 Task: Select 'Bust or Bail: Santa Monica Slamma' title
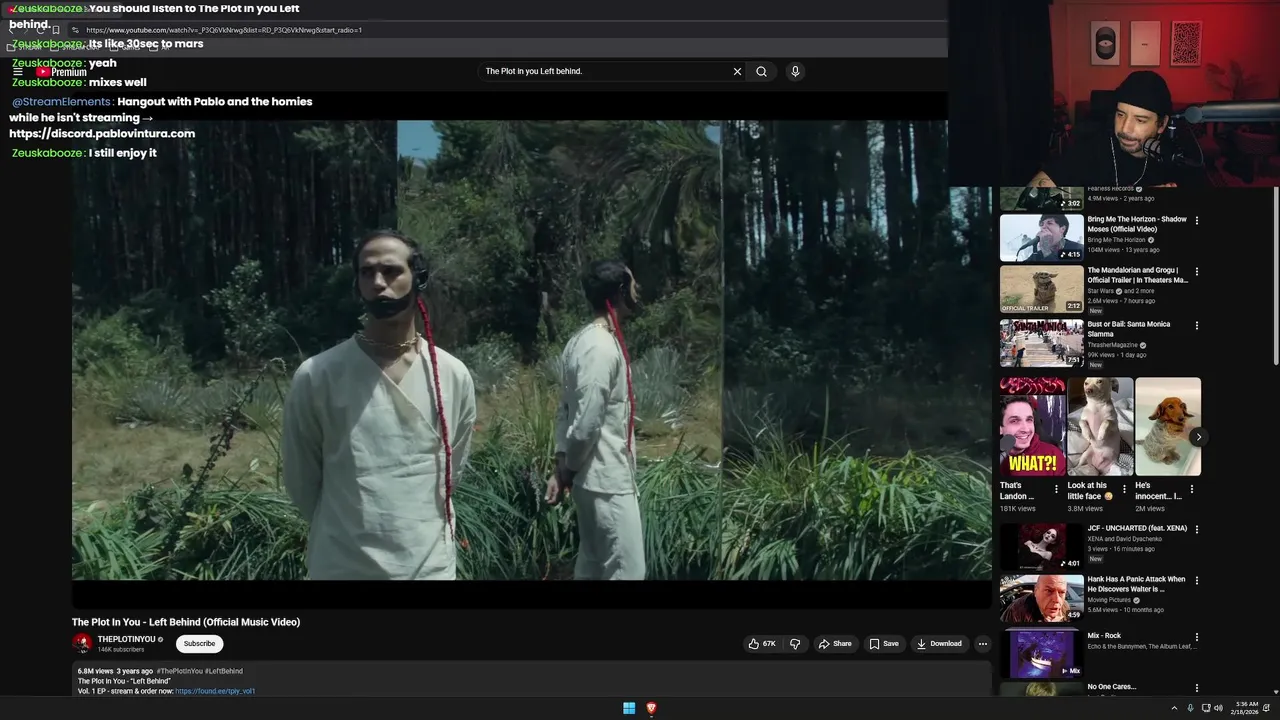click(x=1129, y=329)
